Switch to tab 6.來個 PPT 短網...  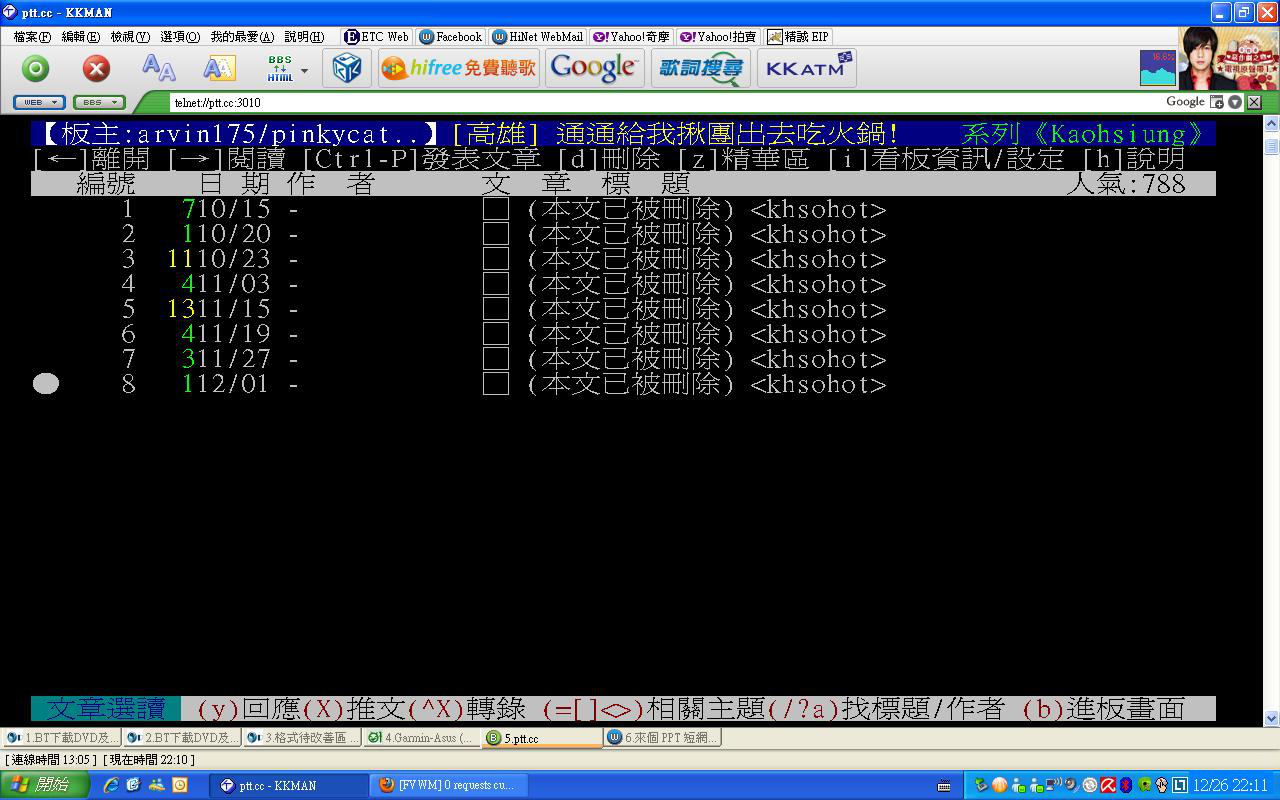[661, 738]
